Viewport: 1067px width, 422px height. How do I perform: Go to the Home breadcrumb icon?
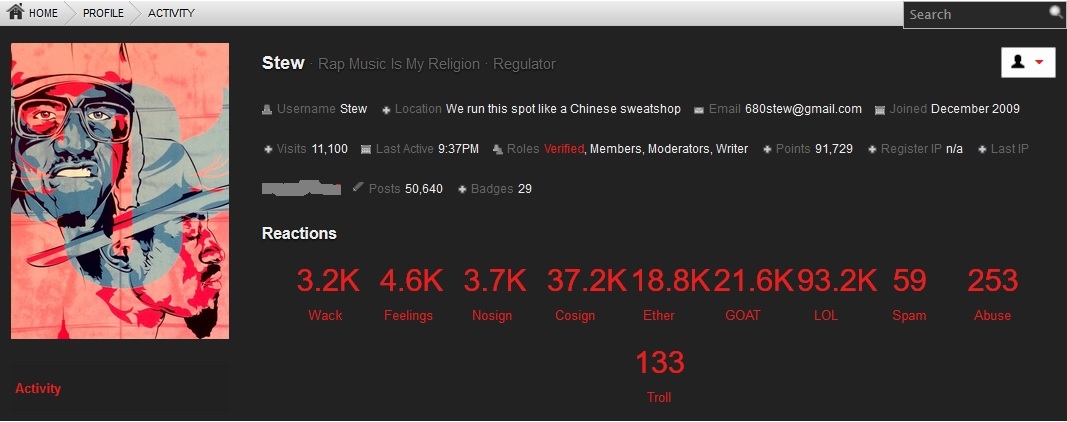[15, 12]
